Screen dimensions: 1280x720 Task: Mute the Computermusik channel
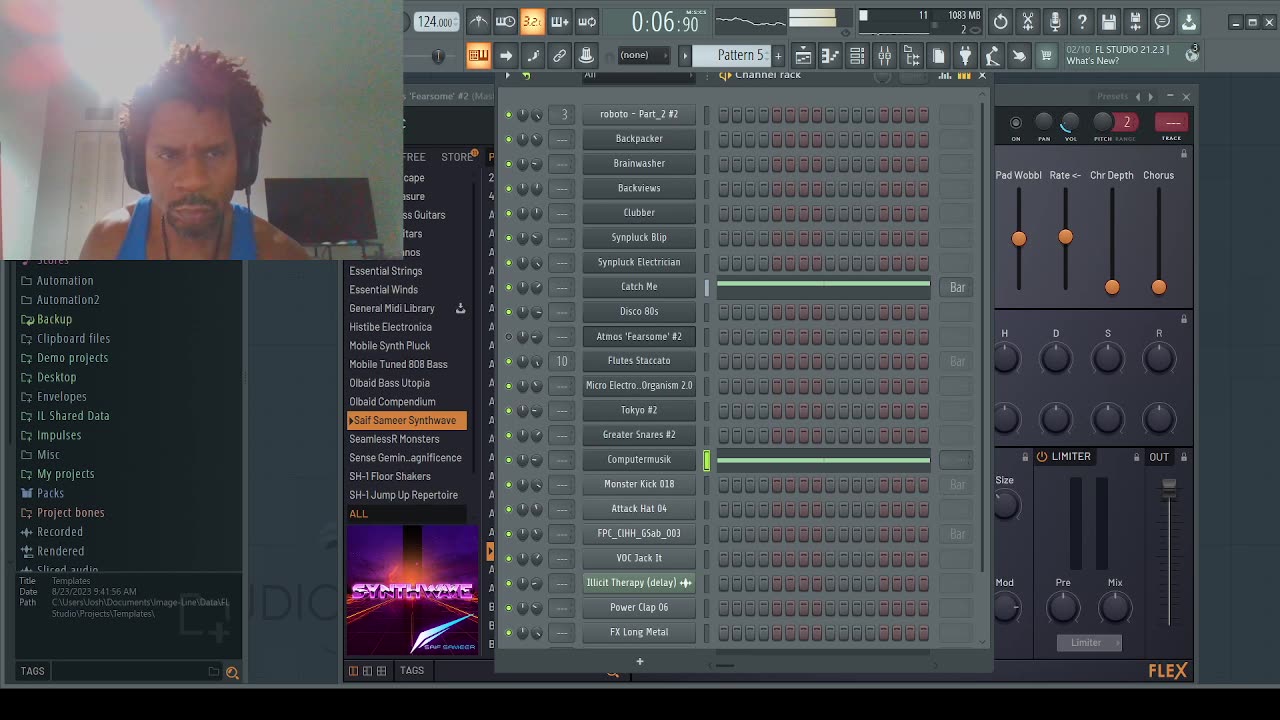click(x=508, y=460)
